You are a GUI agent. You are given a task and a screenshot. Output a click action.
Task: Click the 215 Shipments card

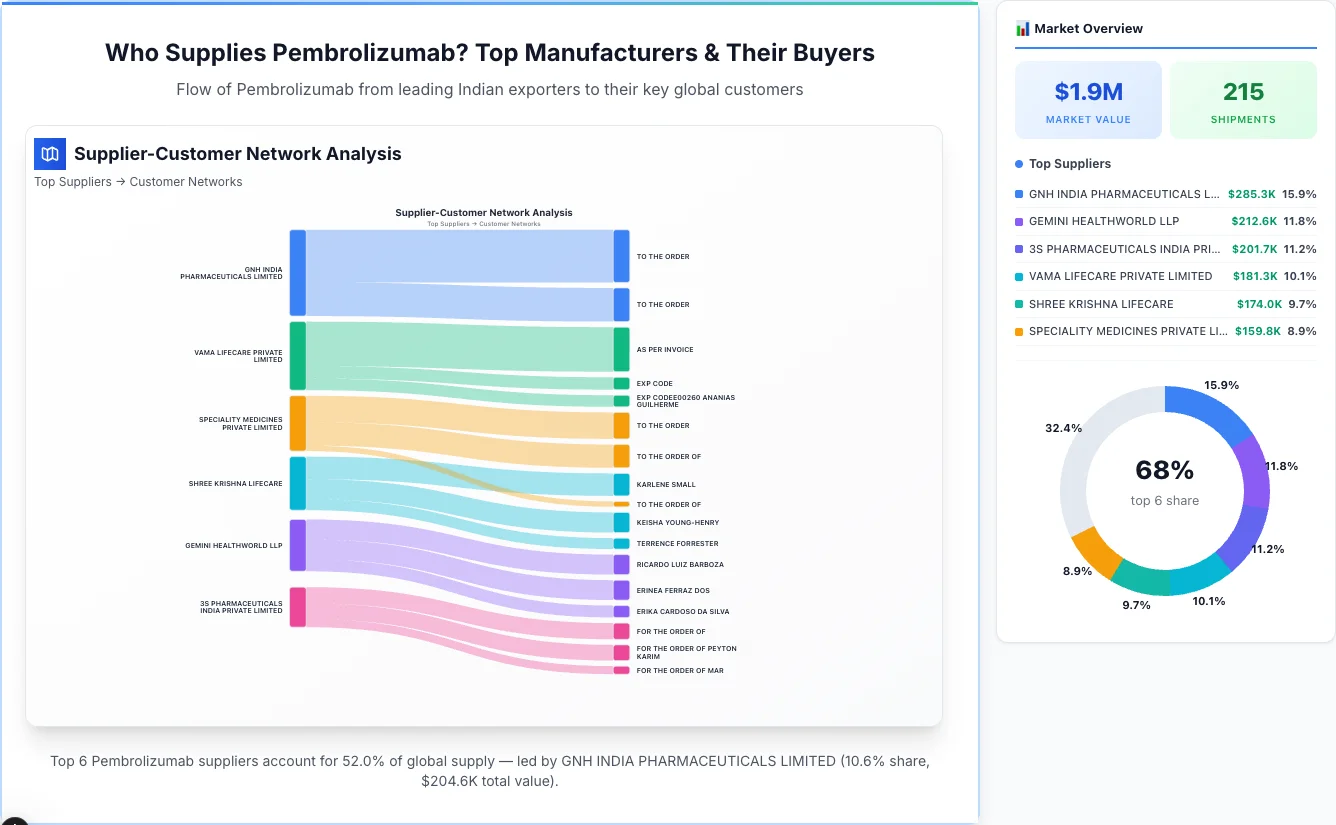coord(1243,99)
